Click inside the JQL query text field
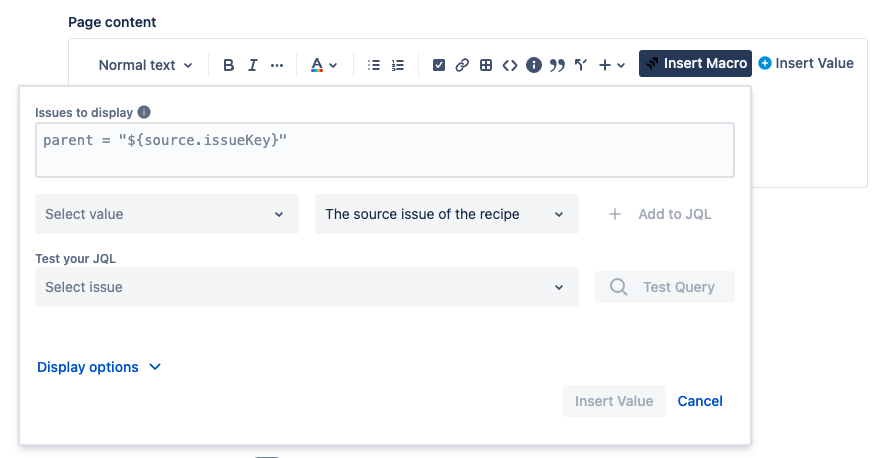This screenshot has height=458, width=888. click(x=384, y=150)
